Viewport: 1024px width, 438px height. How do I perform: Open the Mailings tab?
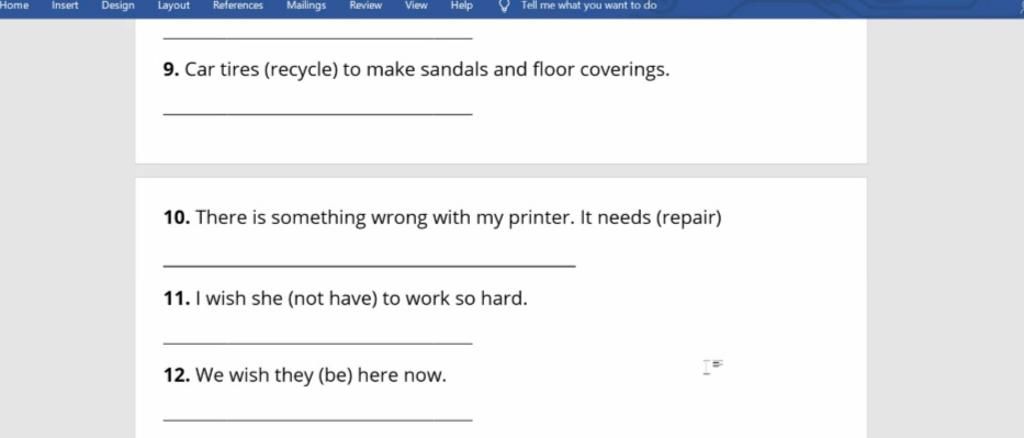click(x=306, y=5)
